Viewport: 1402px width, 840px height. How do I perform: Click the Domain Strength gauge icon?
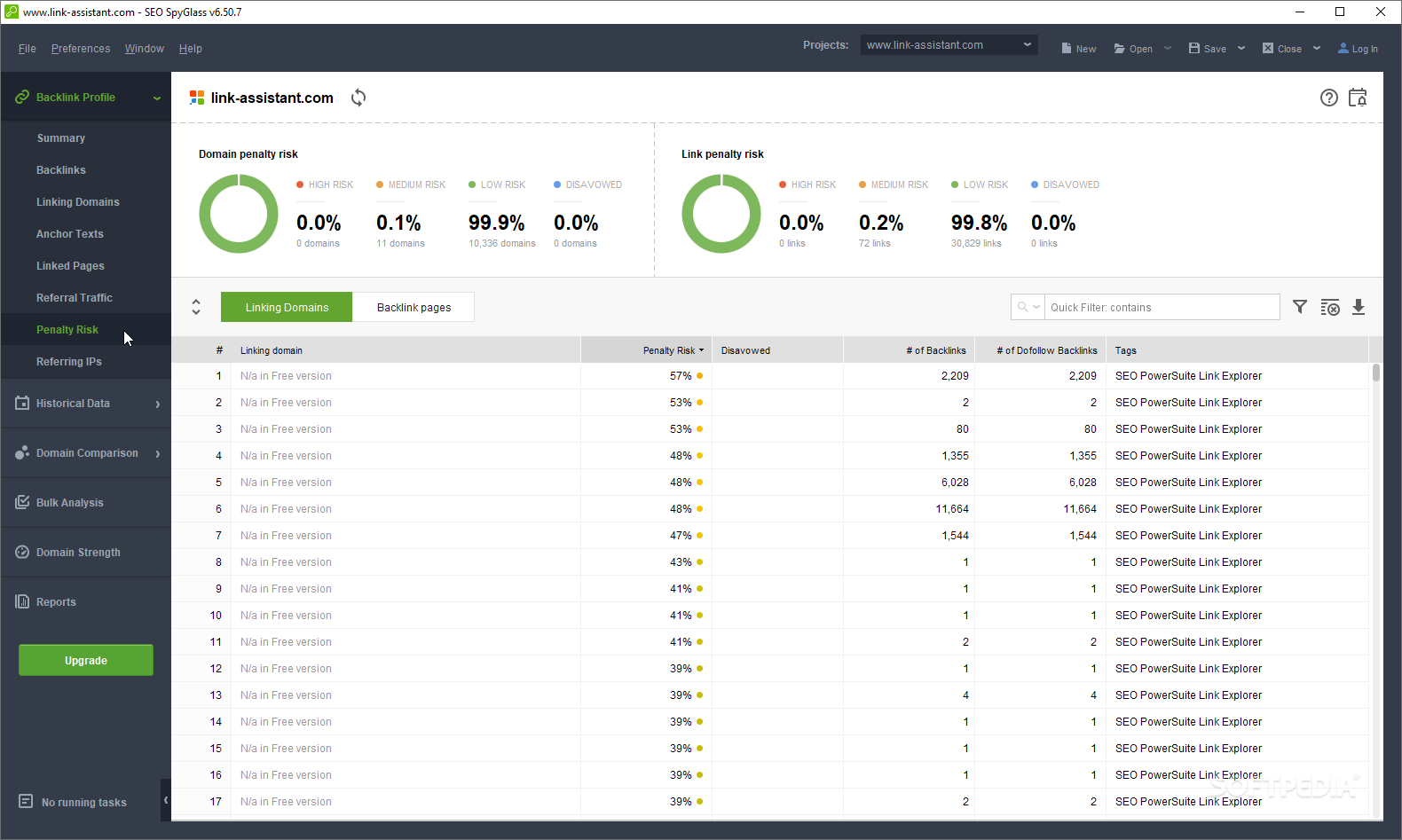coord(22,552)
